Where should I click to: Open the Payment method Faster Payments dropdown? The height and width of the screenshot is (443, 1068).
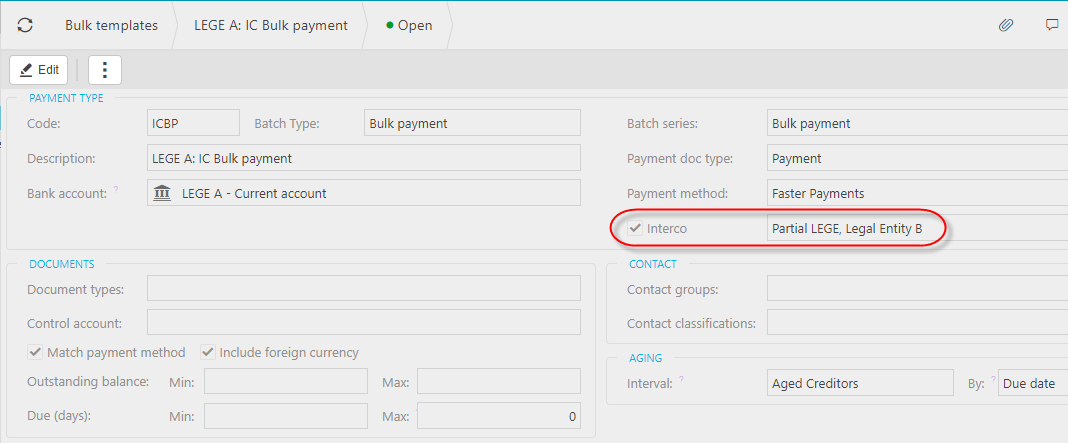pyautogui.click(x=916, y=193)
